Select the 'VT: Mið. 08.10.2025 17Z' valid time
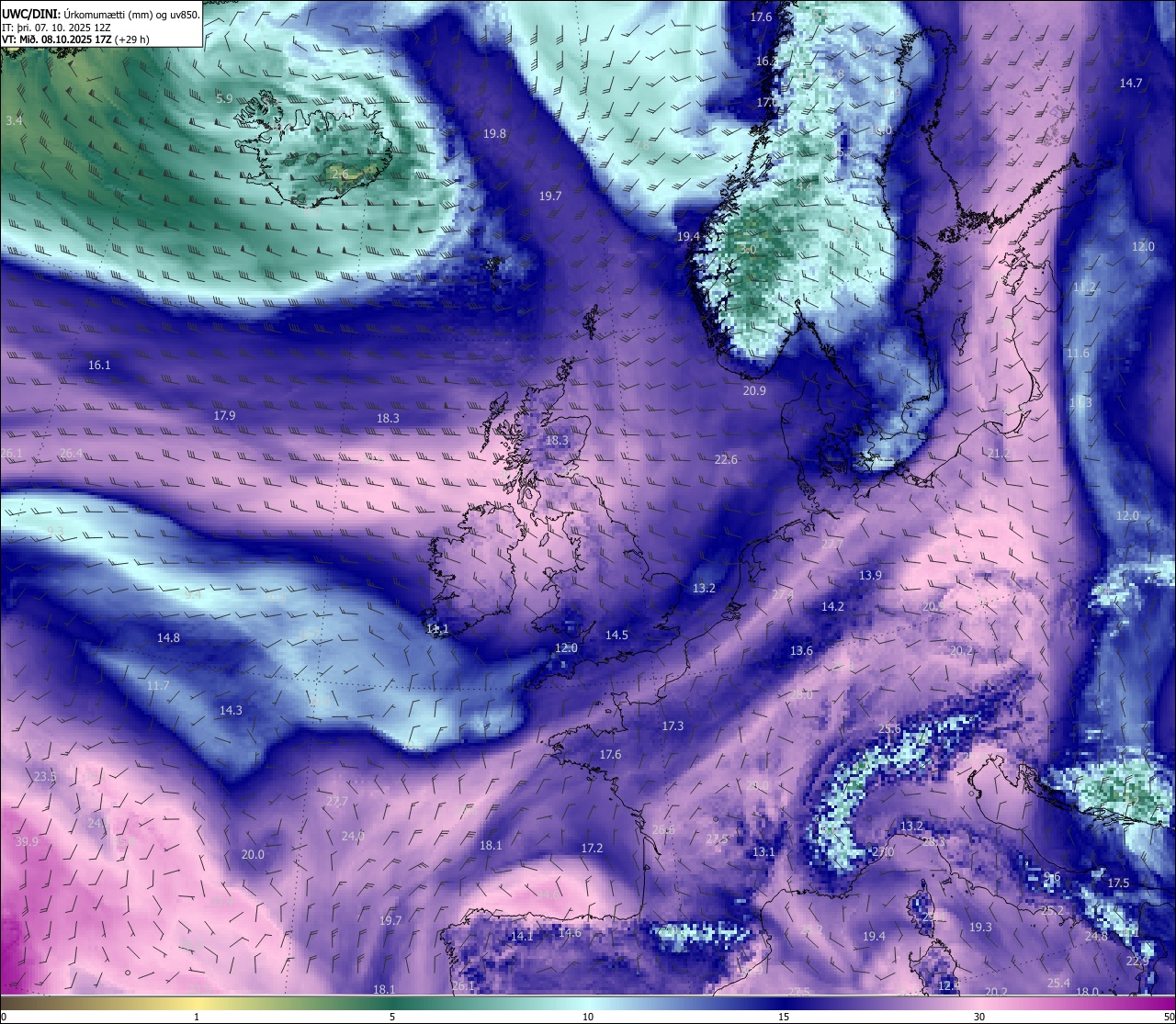 pos(57,39)
